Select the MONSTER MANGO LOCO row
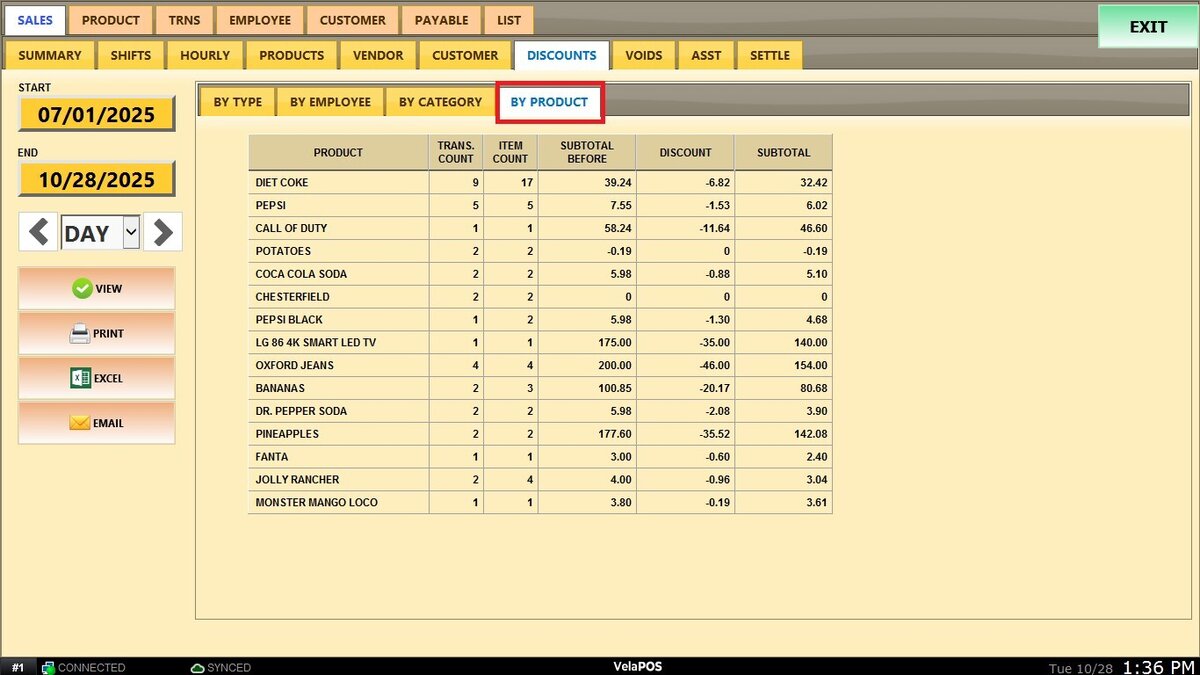The height and width of the screenshot is (675, 1200). coord(540,502)
